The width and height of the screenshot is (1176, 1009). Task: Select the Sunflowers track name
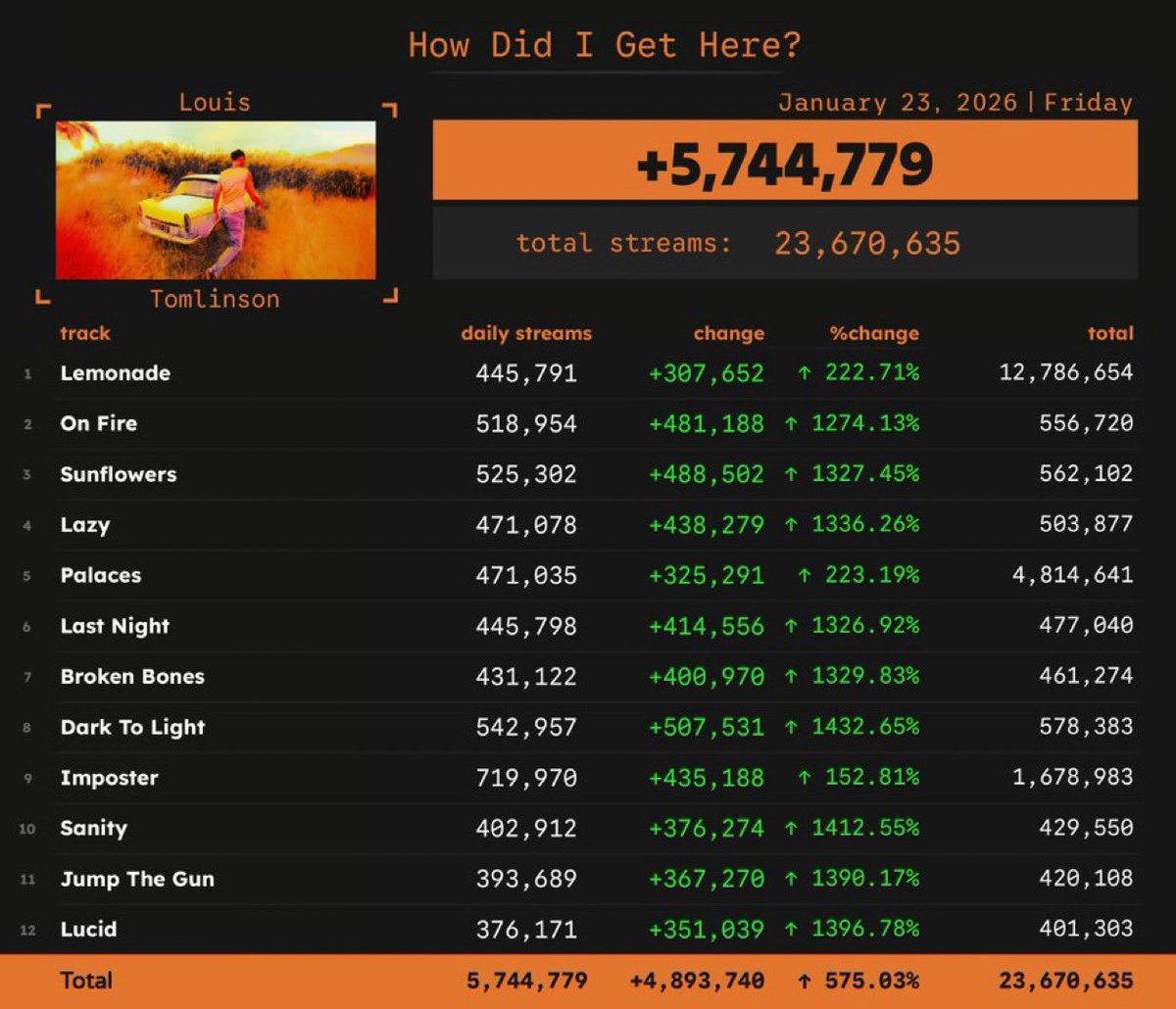click(119, 474)
